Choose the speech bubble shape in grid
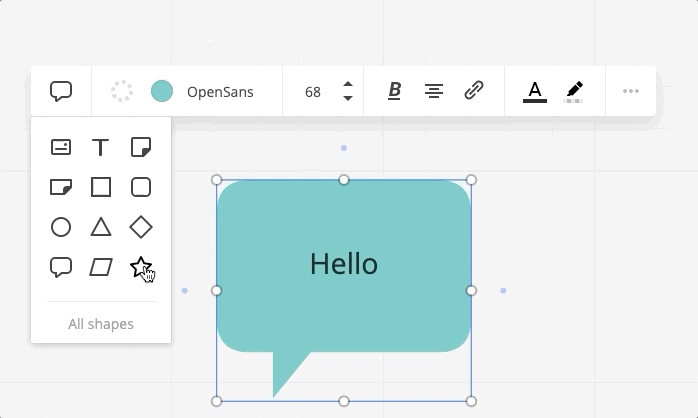Viewport: 698px width, 418px height. click(x=61, y=267)
